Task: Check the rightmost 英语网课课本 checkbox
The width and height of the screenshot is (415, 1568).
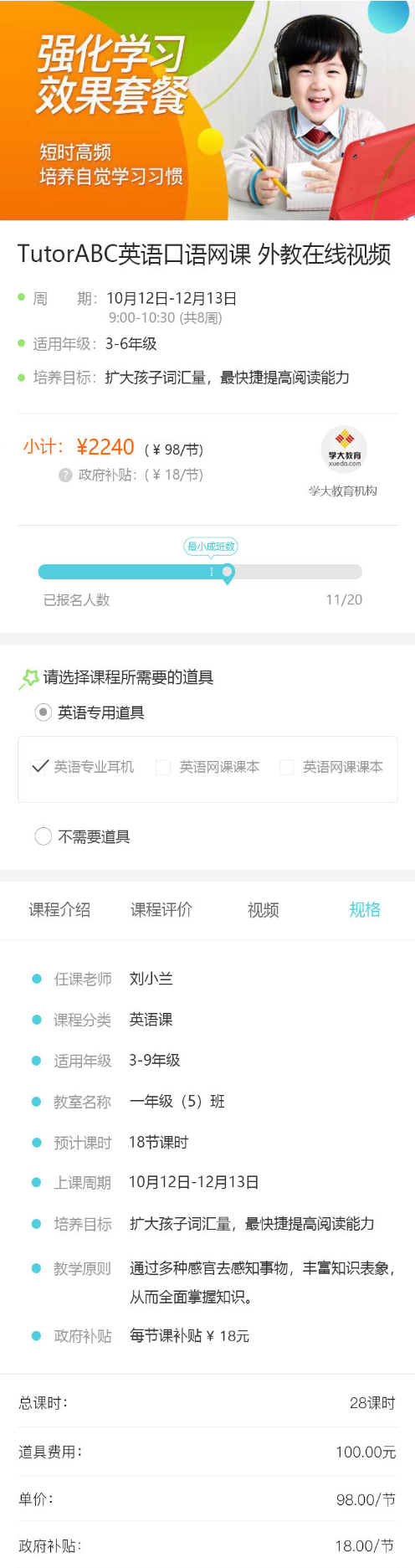Action: click(286, 767)
